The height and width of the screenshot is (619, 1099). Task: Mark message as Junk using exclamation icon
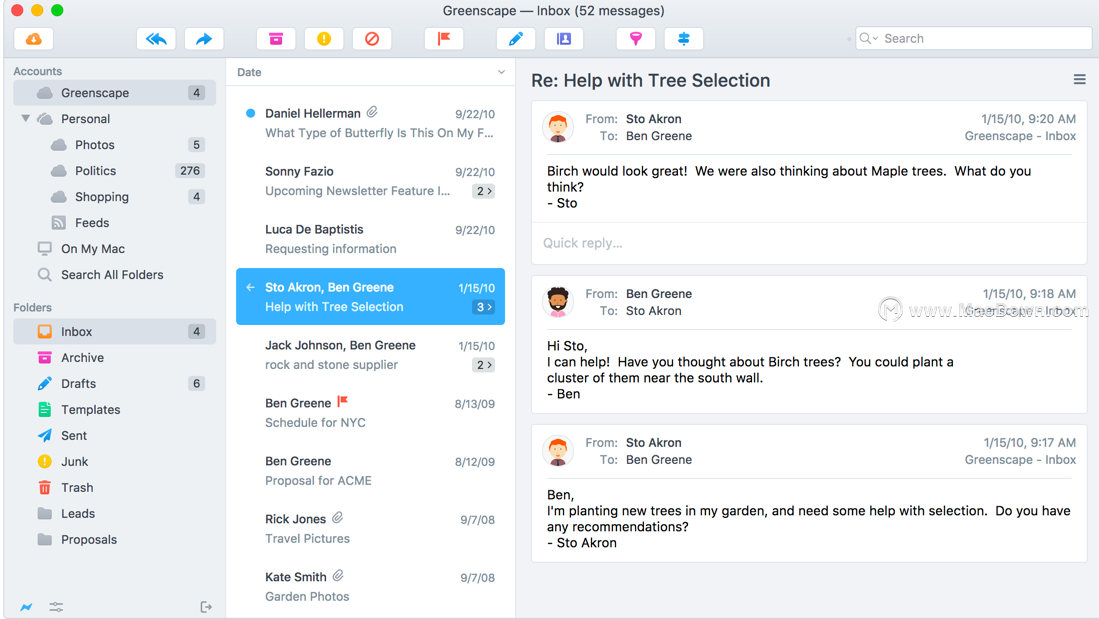pos(324,39)
